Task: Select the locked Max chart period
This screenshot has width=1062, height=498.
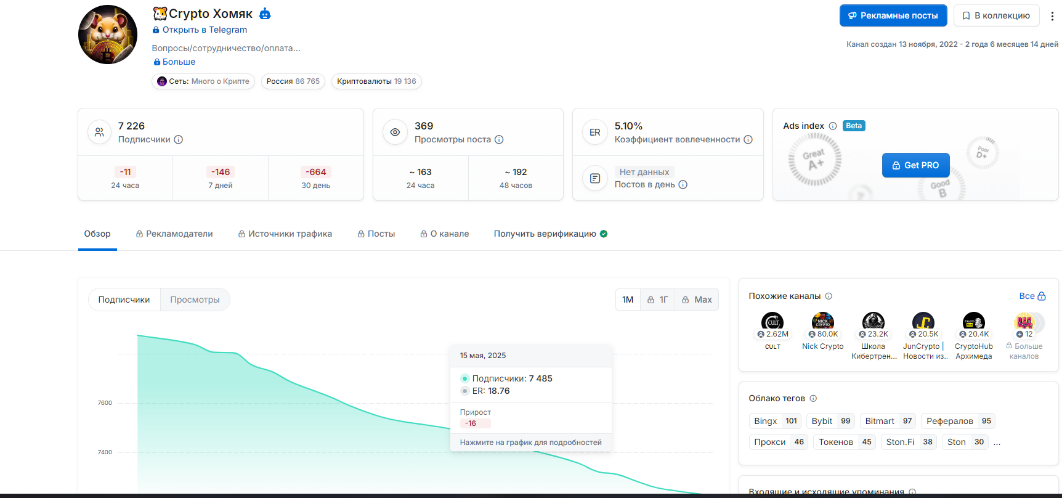Action: 697,299
